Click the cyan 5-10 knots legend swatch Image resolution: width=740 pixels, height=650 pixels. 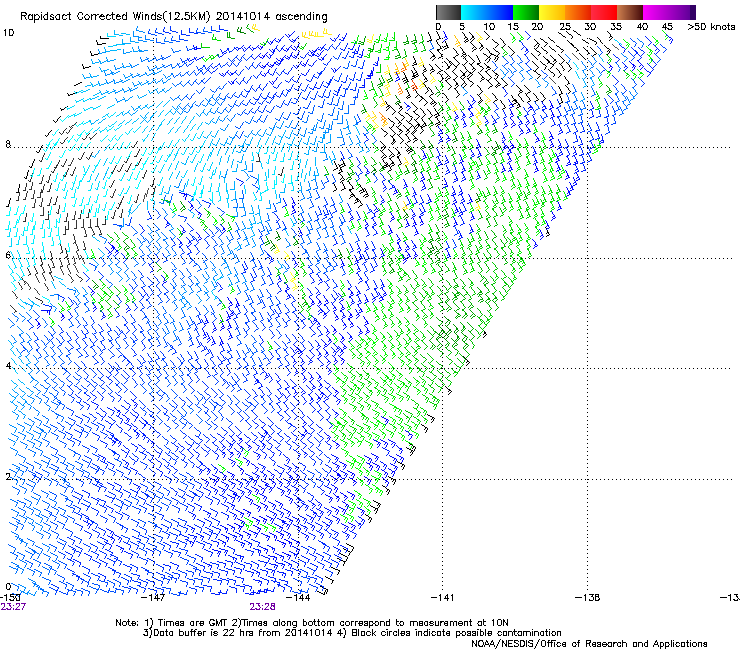pos(474,12)
